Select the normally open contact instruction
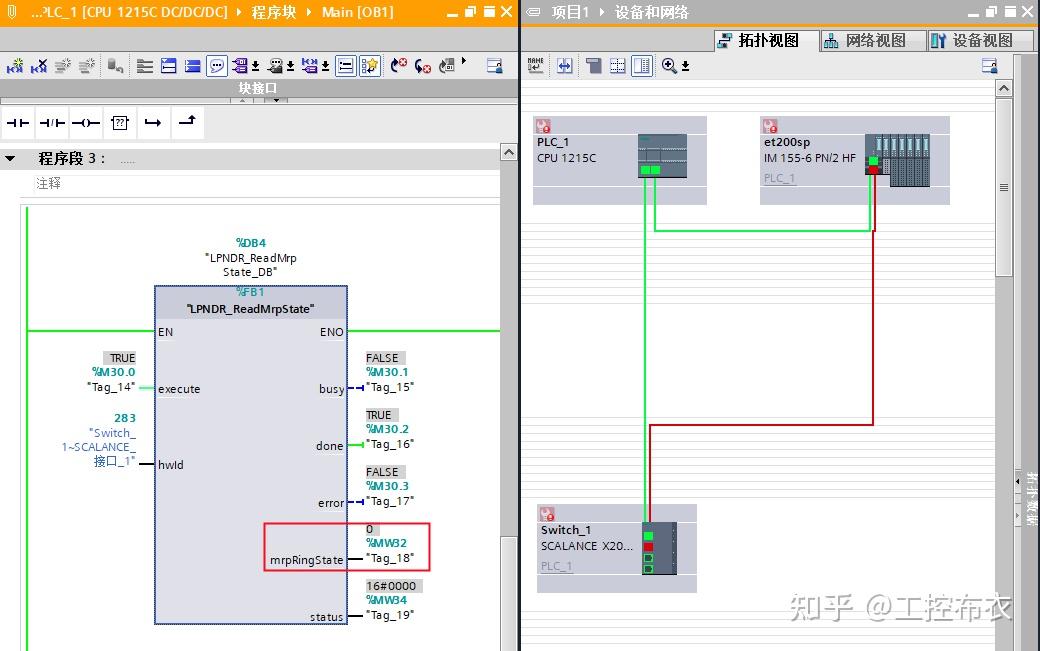Image resolution: width=1040 pixels, height=651 pixels. pos(17,122)
